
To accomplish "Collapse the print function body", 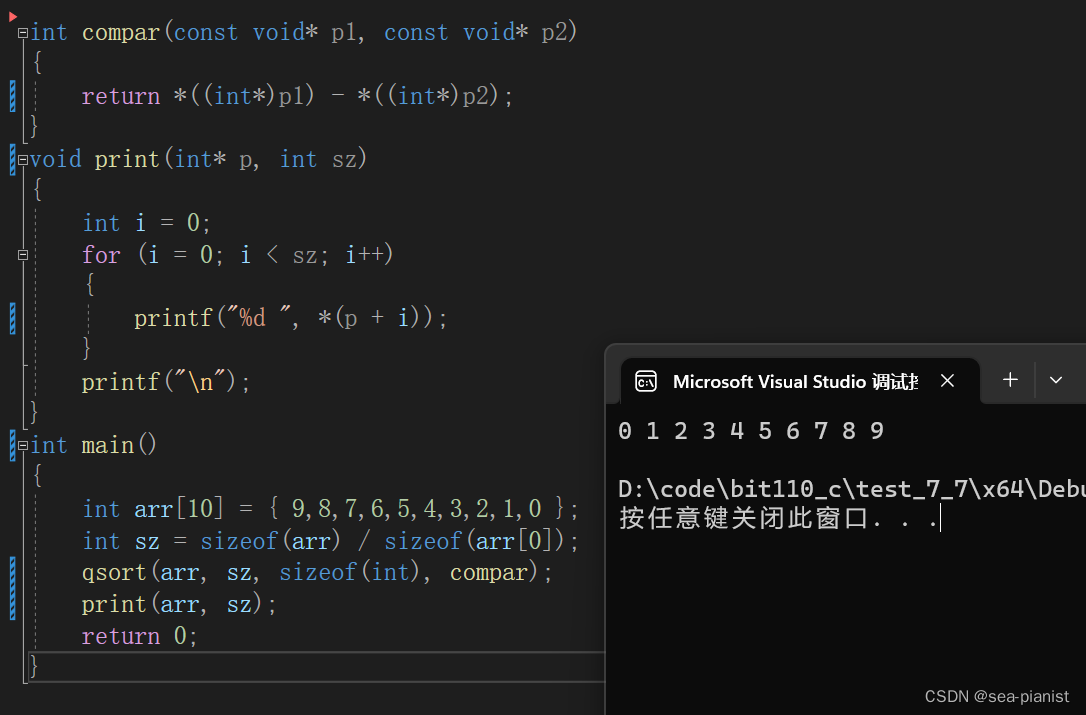I will [22, 158].
